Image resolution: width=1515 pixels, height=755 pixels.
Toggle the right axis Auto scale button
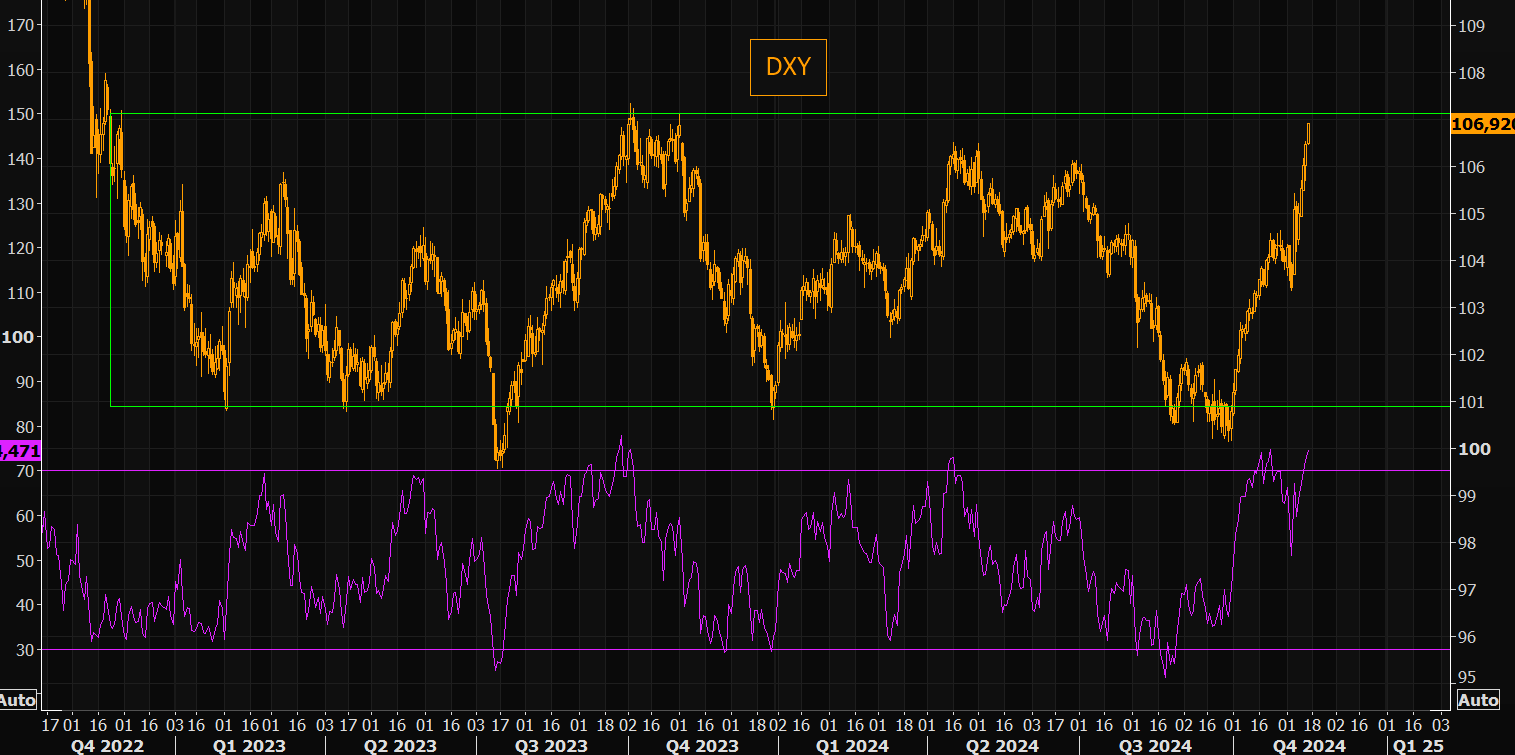pos(1478,700)
